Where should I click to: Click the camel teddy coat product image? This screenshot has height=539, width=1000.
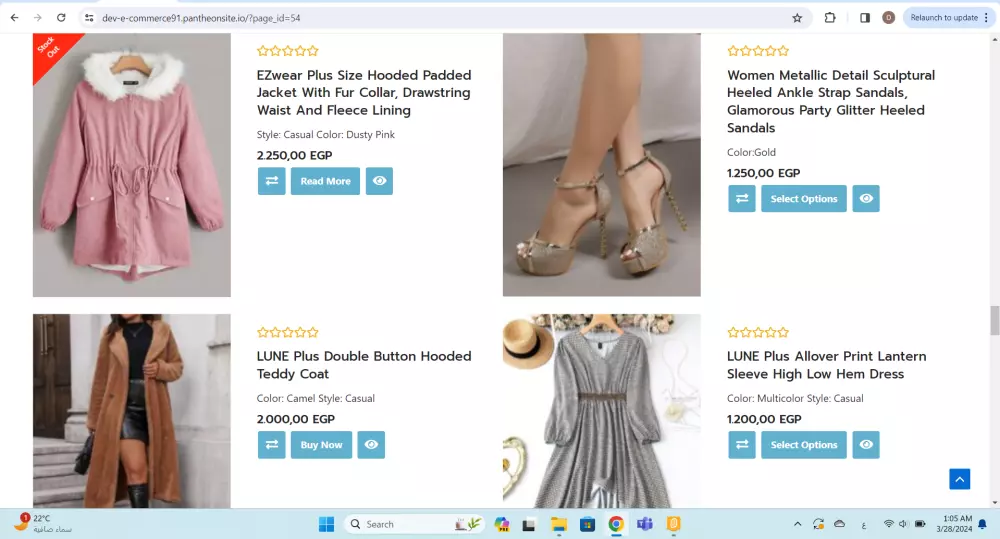(x=132, y=411)
